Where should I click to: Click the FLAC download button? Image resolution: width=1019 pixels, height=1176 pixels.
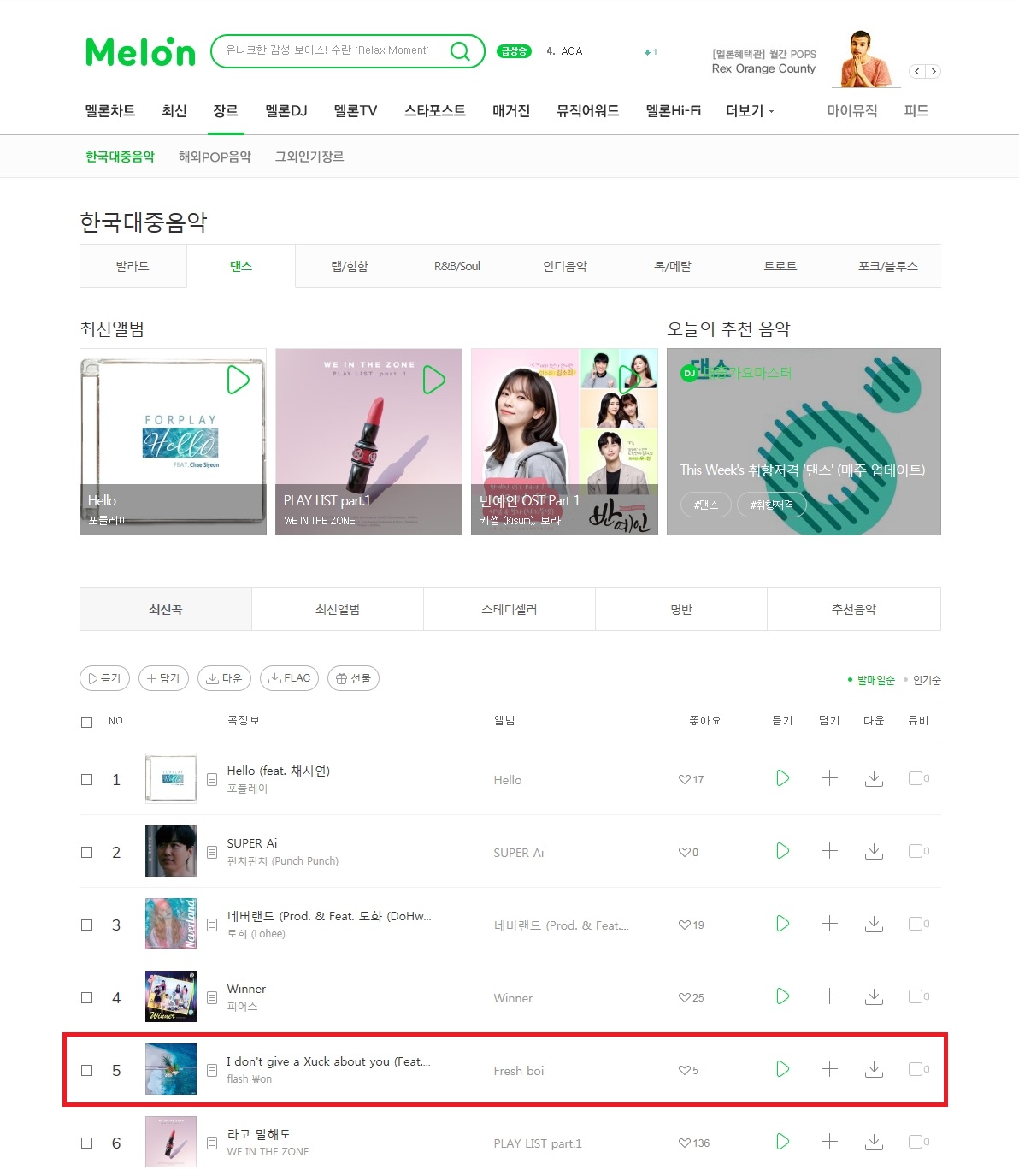[289, 678]
